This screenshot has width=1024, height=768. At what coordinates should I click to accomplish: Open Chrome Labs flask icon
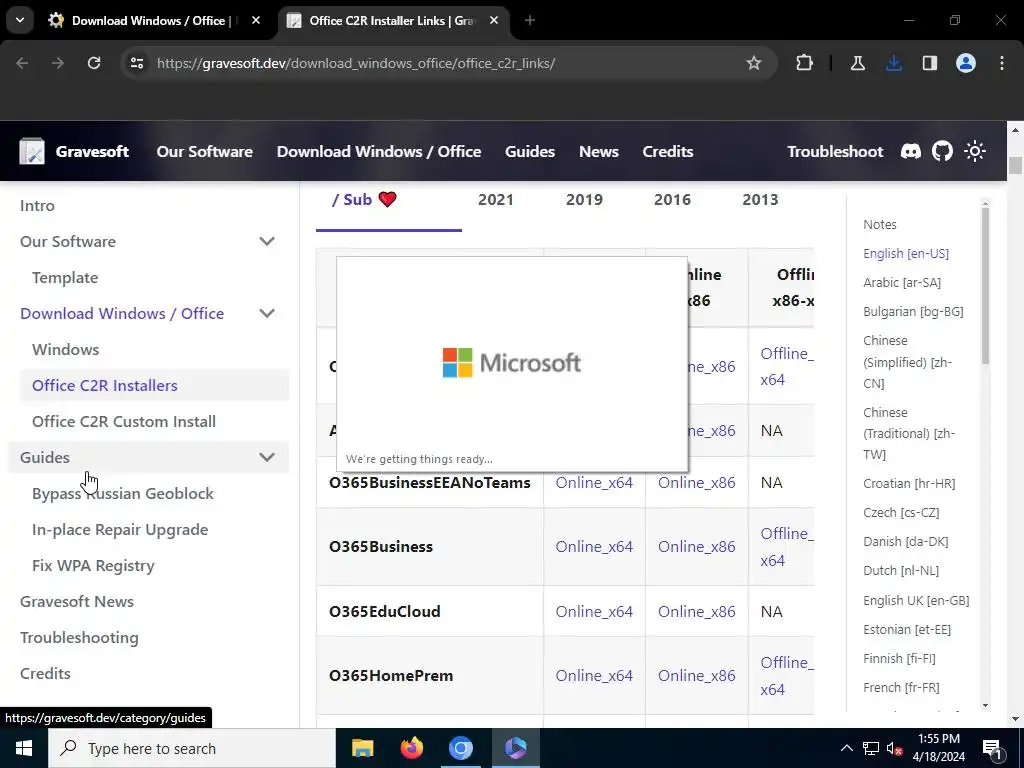coord(857,63)
